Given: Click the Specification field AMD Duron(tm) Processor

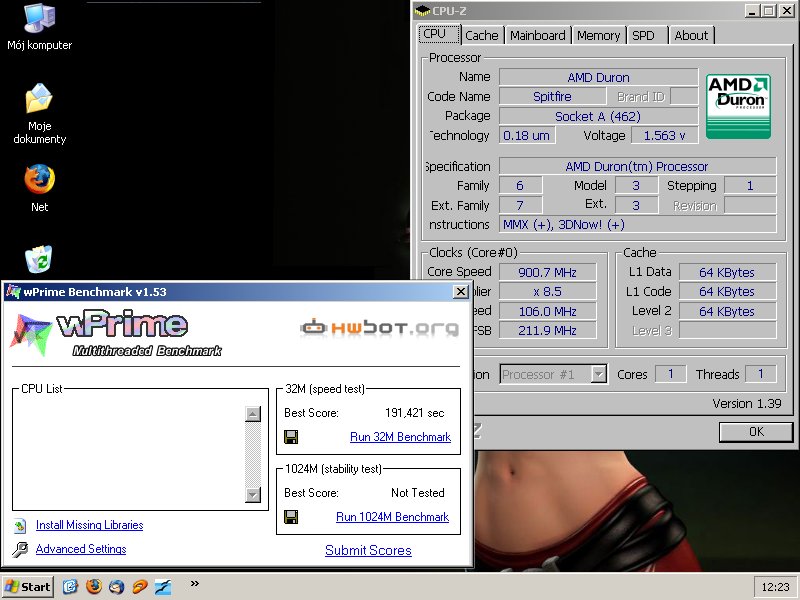Looking at the screenshot, I should tap(638, 166).
